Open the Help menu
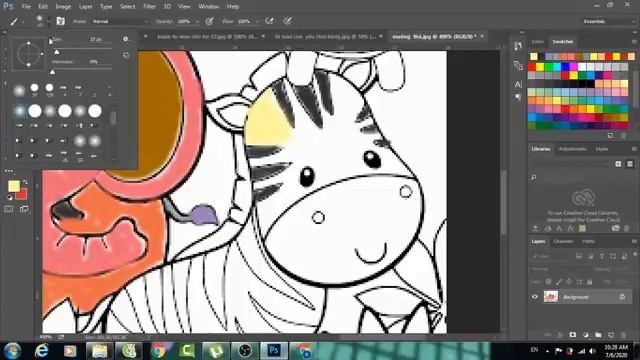The image size is (640, 360). click(x=233, y=7)
